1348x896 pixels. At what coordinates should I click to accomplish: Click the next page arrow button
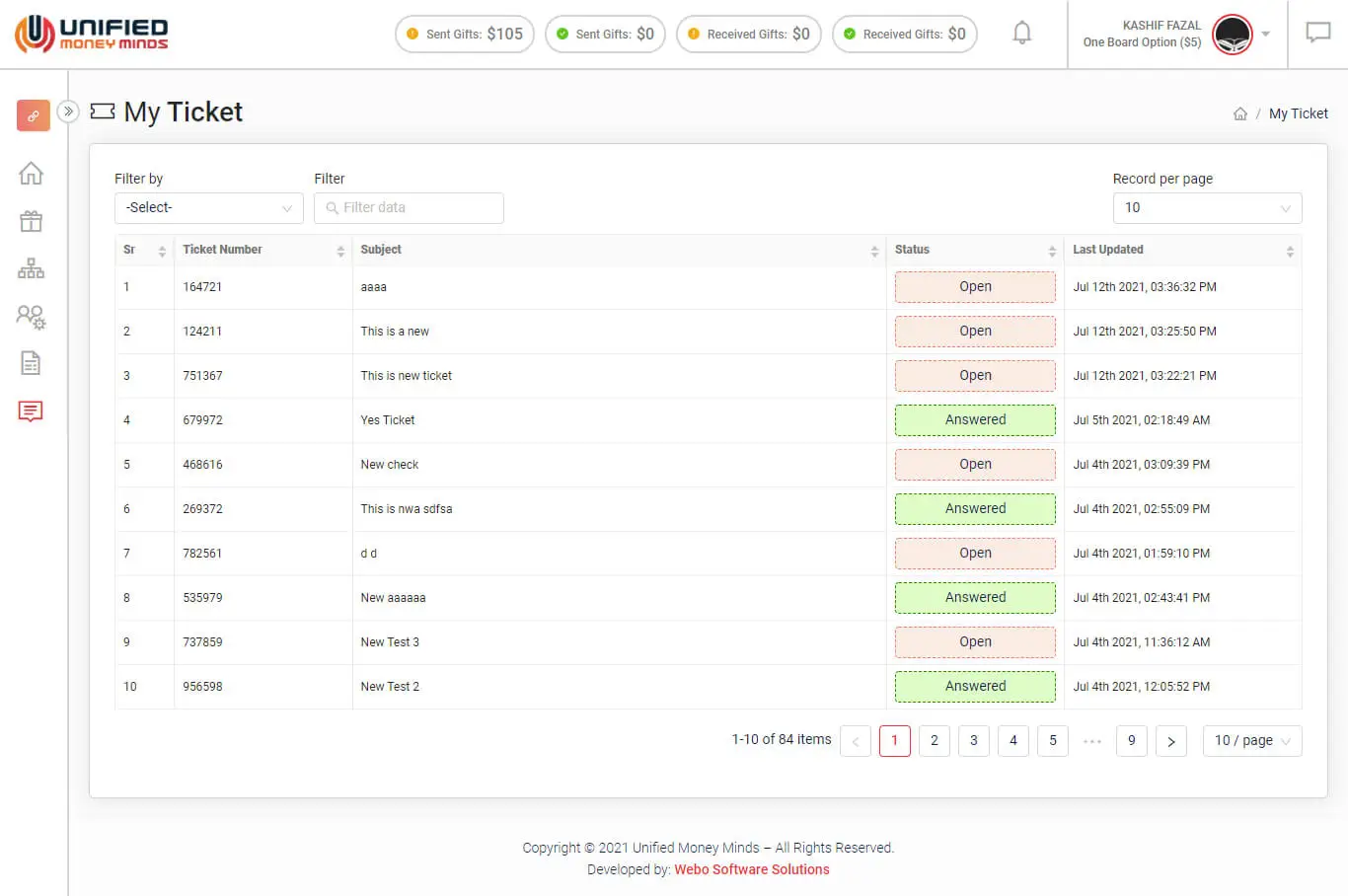1170,741
